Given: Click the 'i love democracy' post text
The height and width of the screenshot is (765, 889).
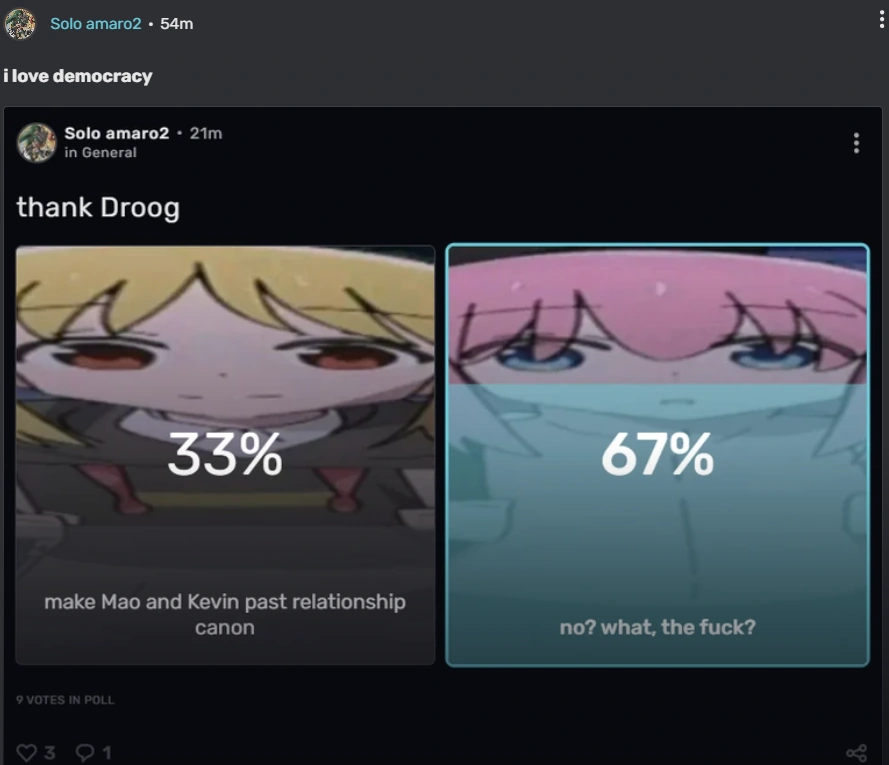Looking at the screenshot, I should 78,76.
